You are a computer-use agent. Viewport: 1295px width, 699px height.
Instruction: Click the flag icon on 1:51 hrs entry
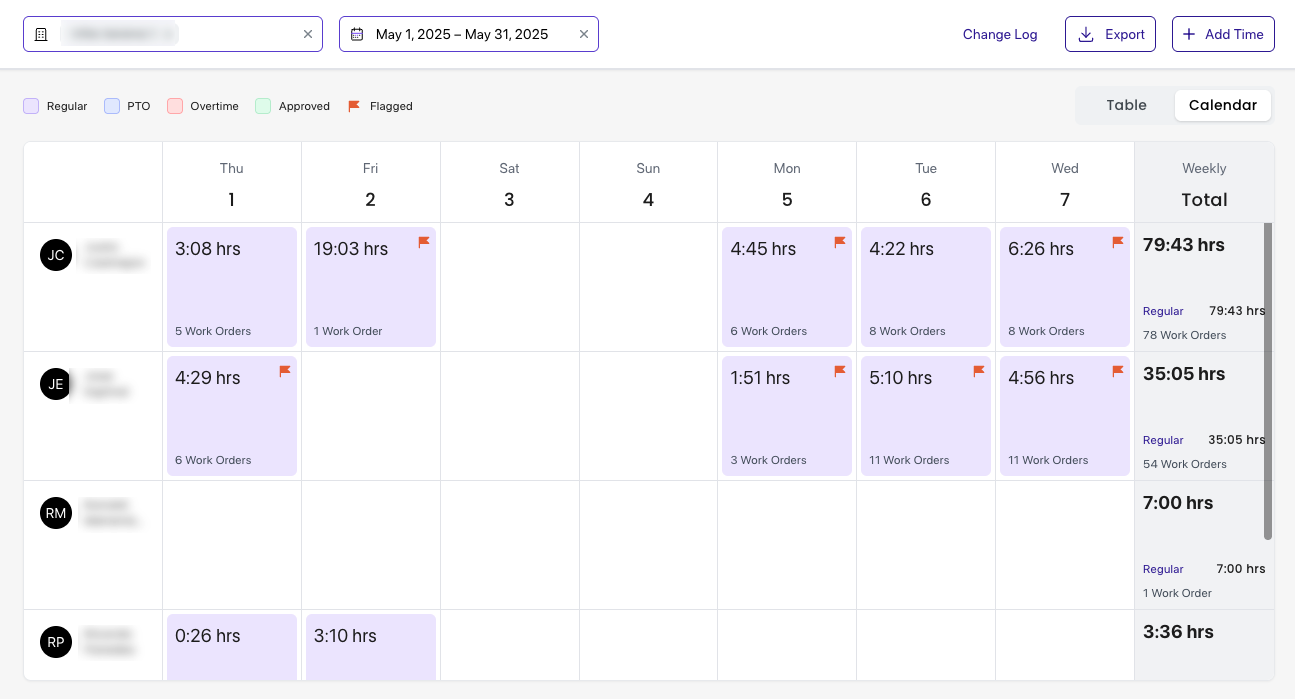click(840, 371)
